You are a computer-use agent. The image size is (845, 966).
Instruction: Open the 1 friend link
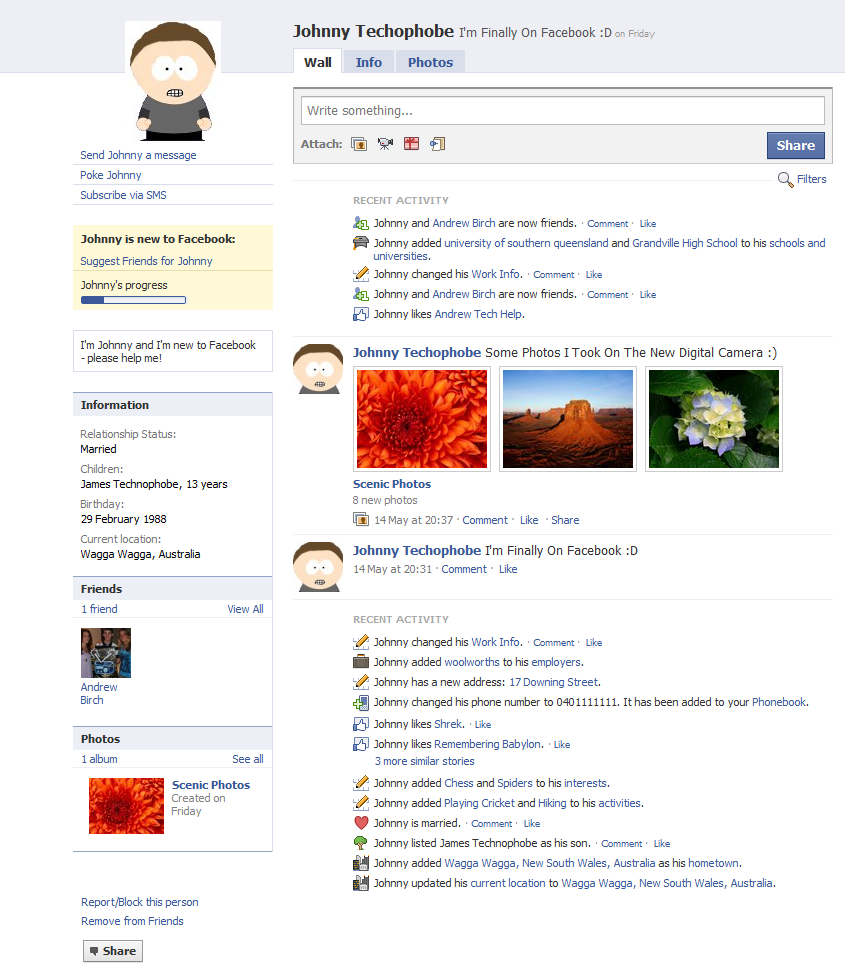[99, 609]
